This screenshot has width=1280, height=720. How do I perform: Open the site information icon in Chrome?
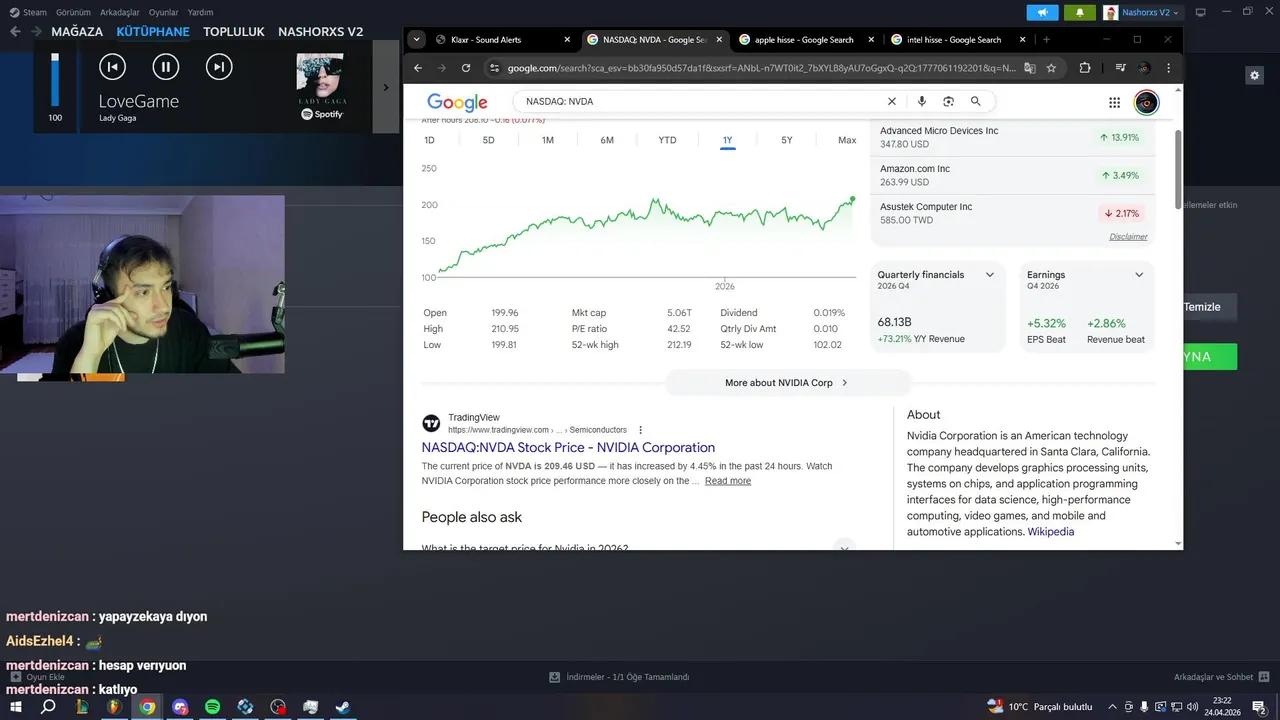tap(493, 68)
